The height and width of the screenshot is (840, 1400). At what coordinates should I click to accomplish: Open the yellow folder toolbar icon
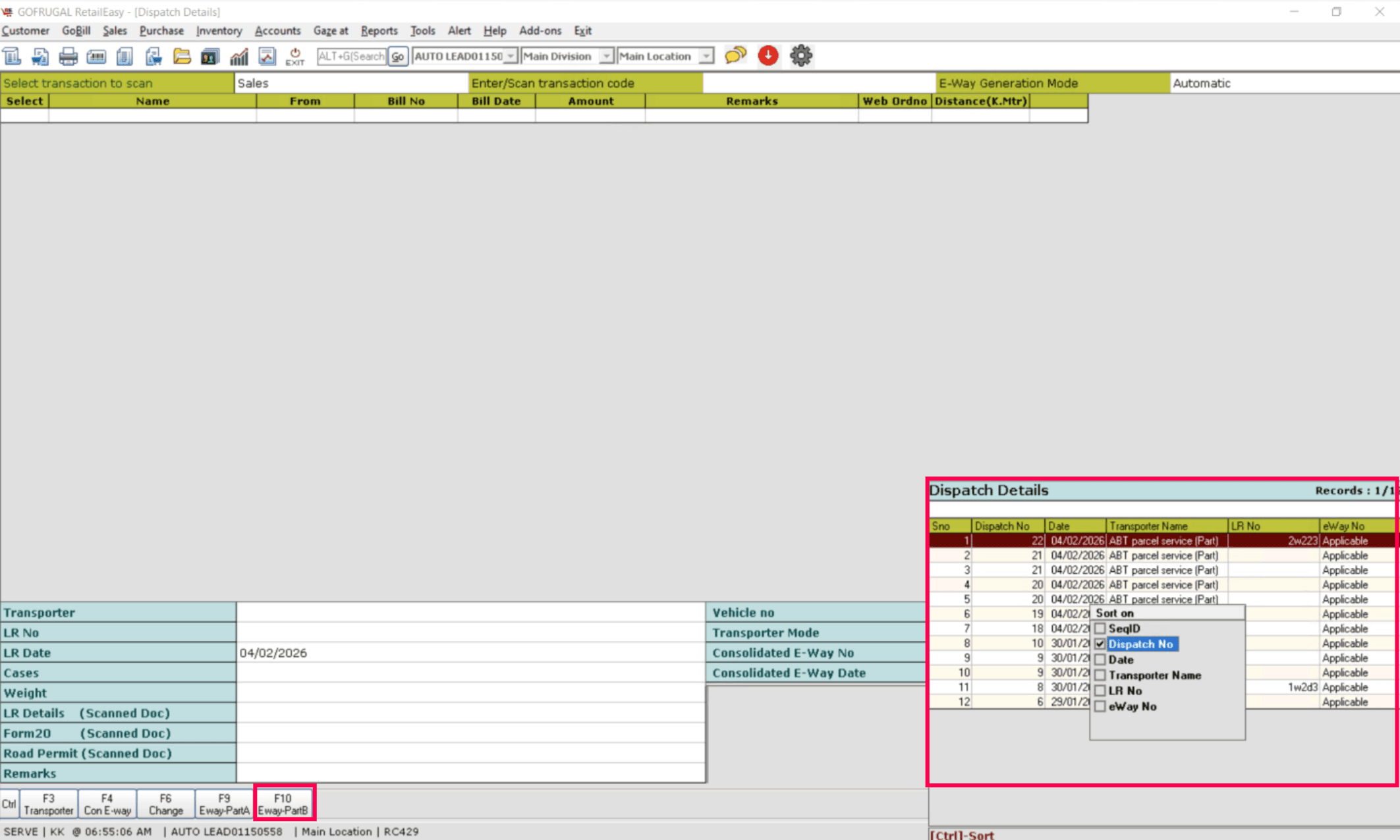[182, 57]
